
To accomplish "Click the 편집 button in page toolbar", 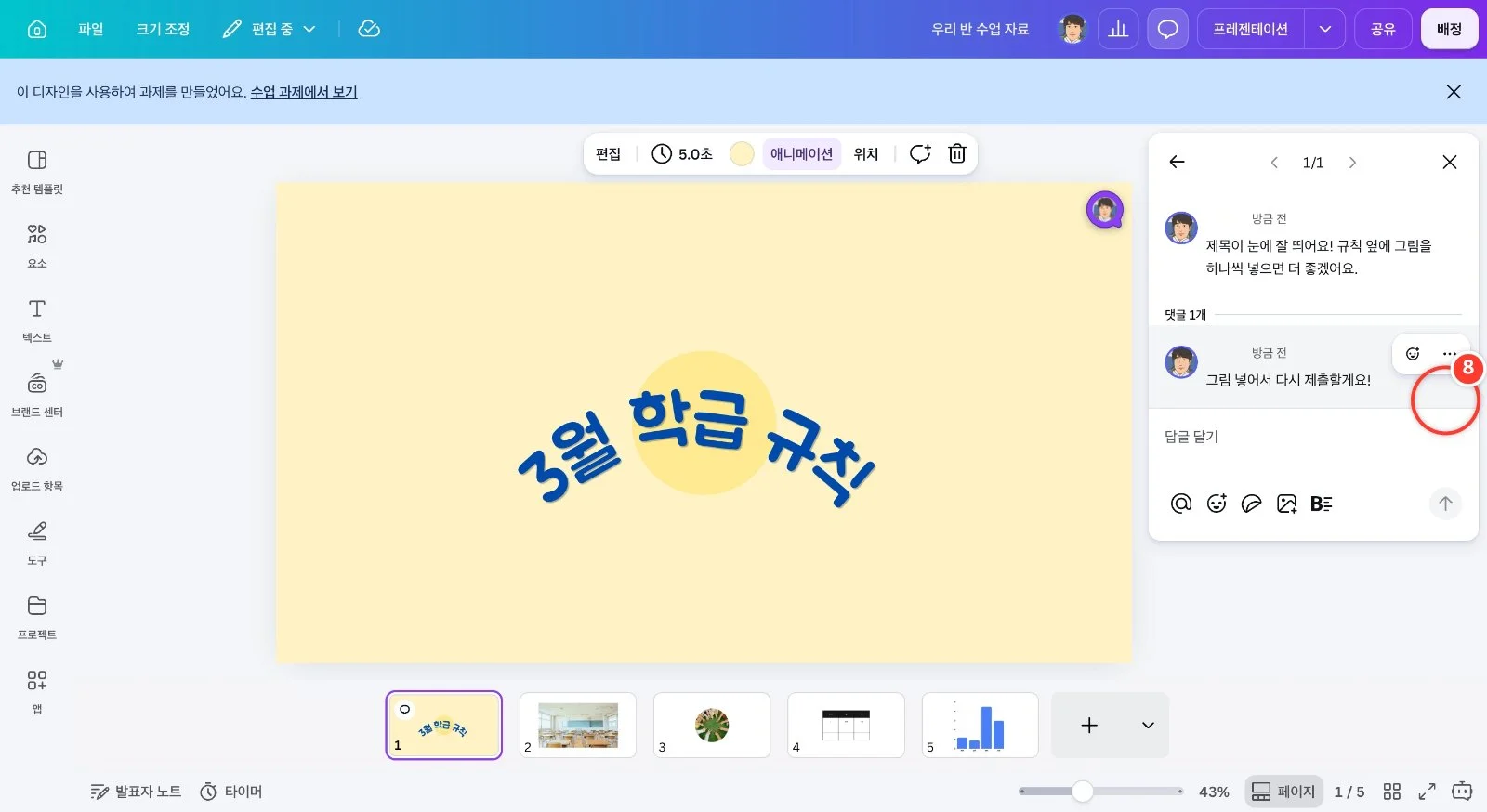I will [x=608, y=153].
